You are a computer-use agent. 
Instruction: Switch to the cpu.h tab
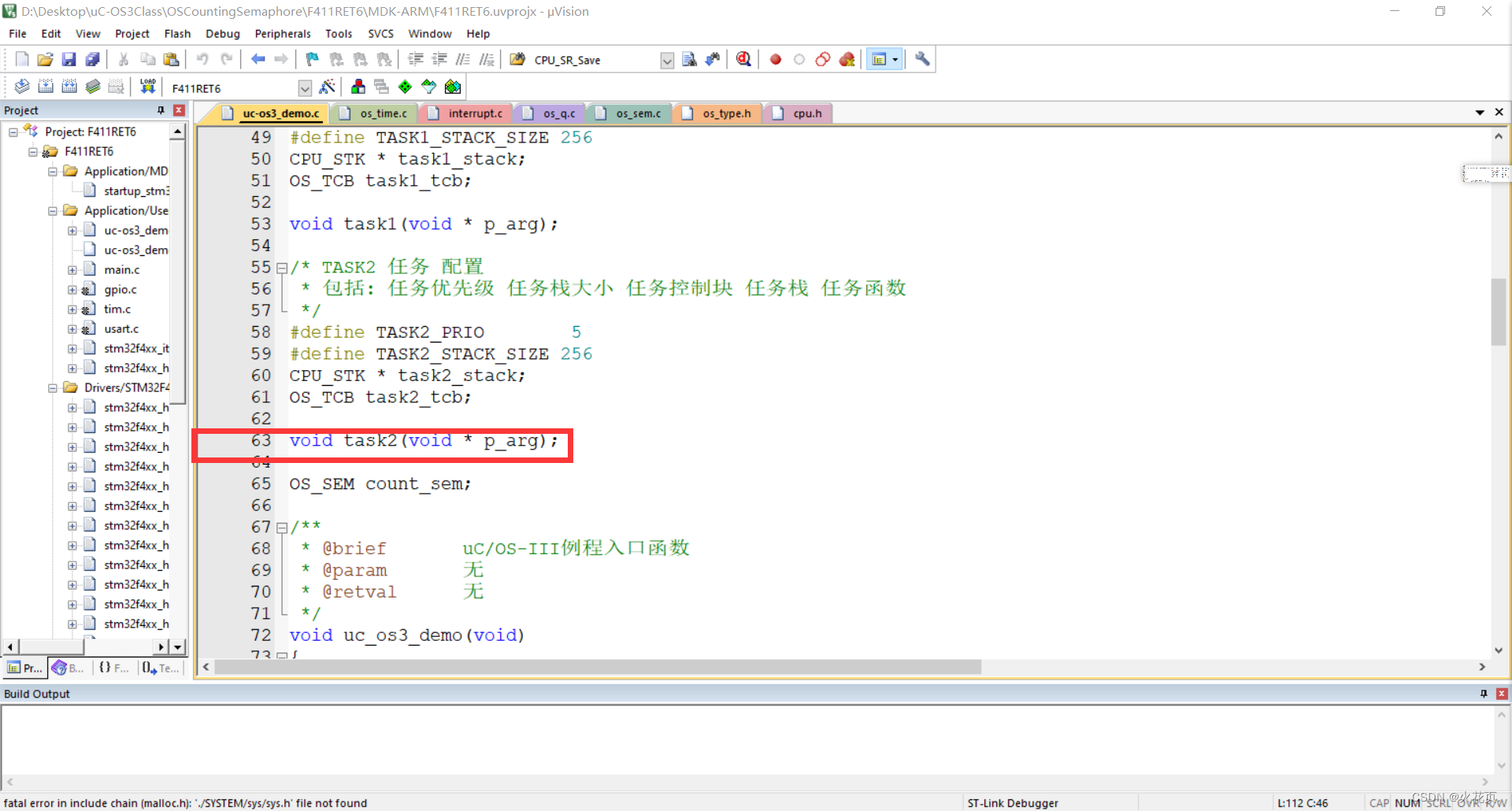[x=799, y=113]
